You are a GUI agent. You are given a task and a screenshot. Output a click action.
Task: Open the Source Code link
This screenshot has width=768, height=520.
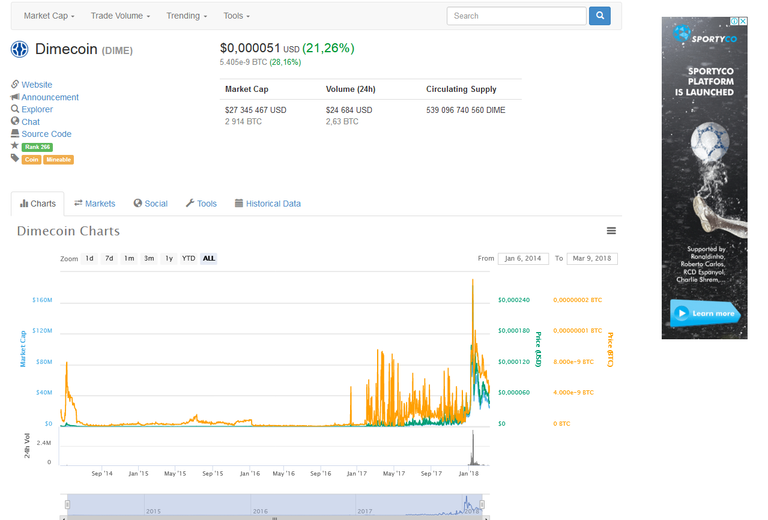click(46, 134)
